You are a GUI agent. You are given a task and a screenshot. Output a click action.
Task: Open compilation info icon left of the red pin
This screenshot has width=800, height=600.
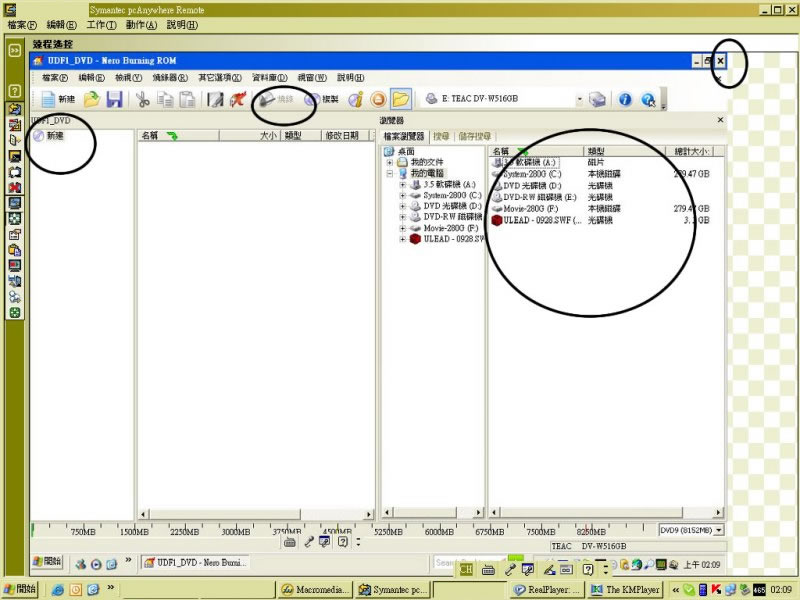tap(215, 99)
